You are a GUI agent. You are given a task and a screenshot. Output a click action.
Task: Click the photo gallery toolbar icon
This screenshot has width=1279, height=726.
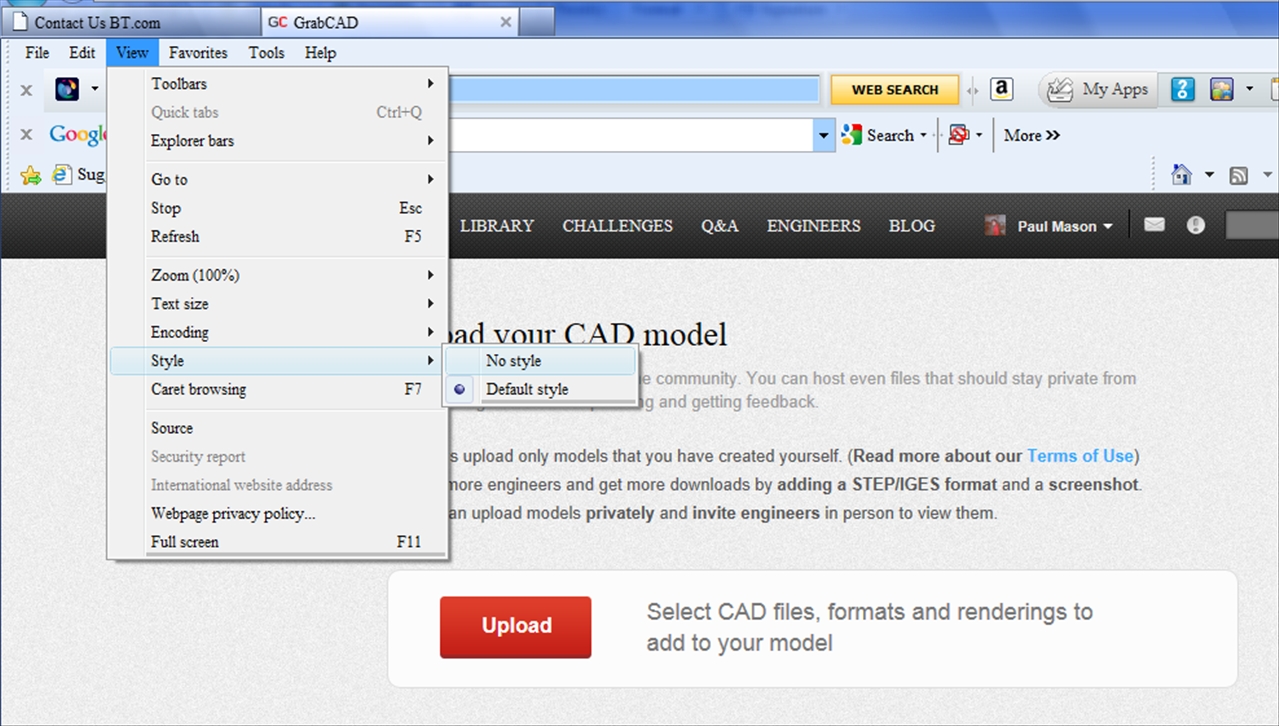point(1221,89)
